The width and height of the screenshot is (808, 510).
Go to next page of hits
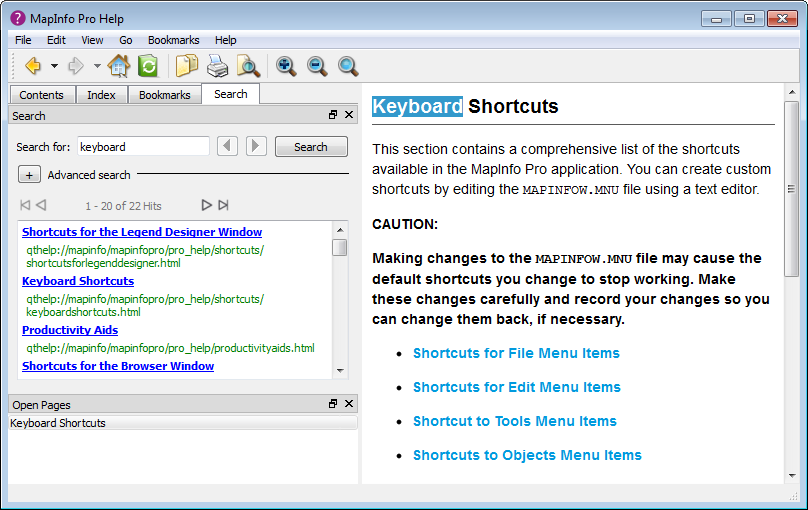click(x=206, y=205)
